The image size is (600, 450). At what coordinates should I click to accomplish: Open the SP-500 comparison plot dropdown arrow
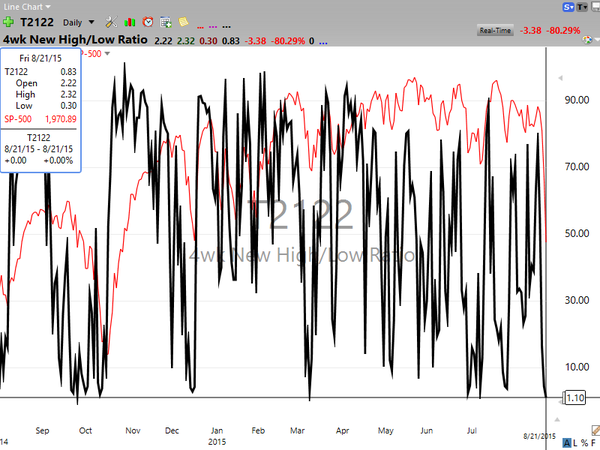107,54
